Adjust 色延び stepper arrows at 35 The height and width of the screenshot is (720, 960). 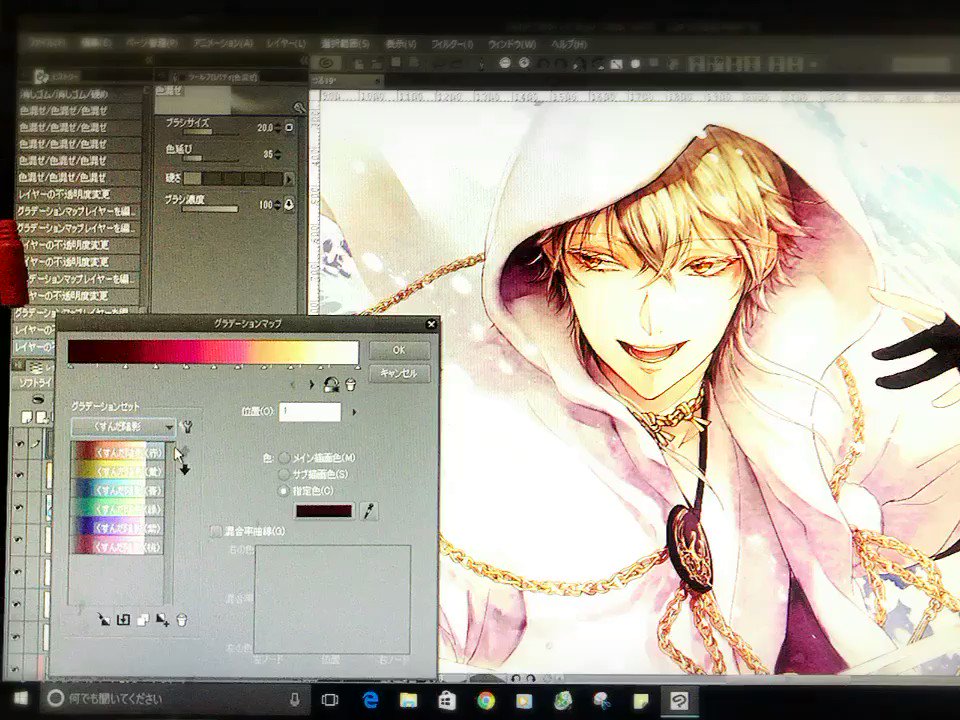tap(279, 154)
